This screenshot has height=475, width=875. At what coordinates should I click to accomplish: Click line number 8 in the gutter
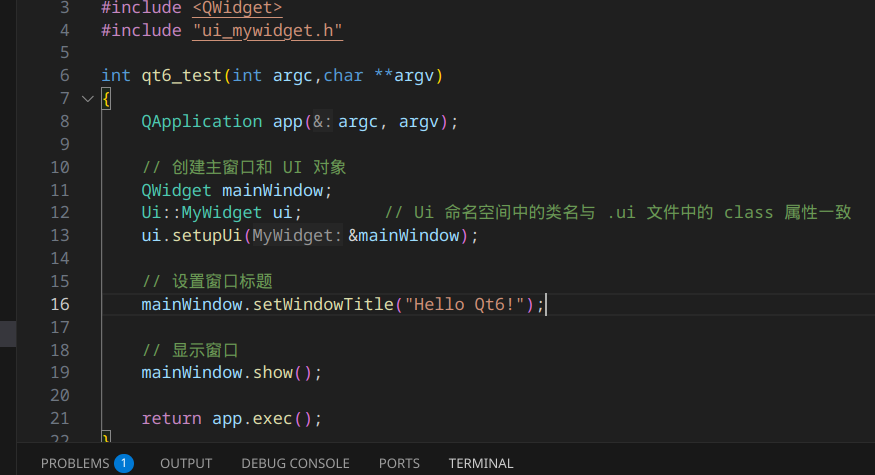pos(65,121)
